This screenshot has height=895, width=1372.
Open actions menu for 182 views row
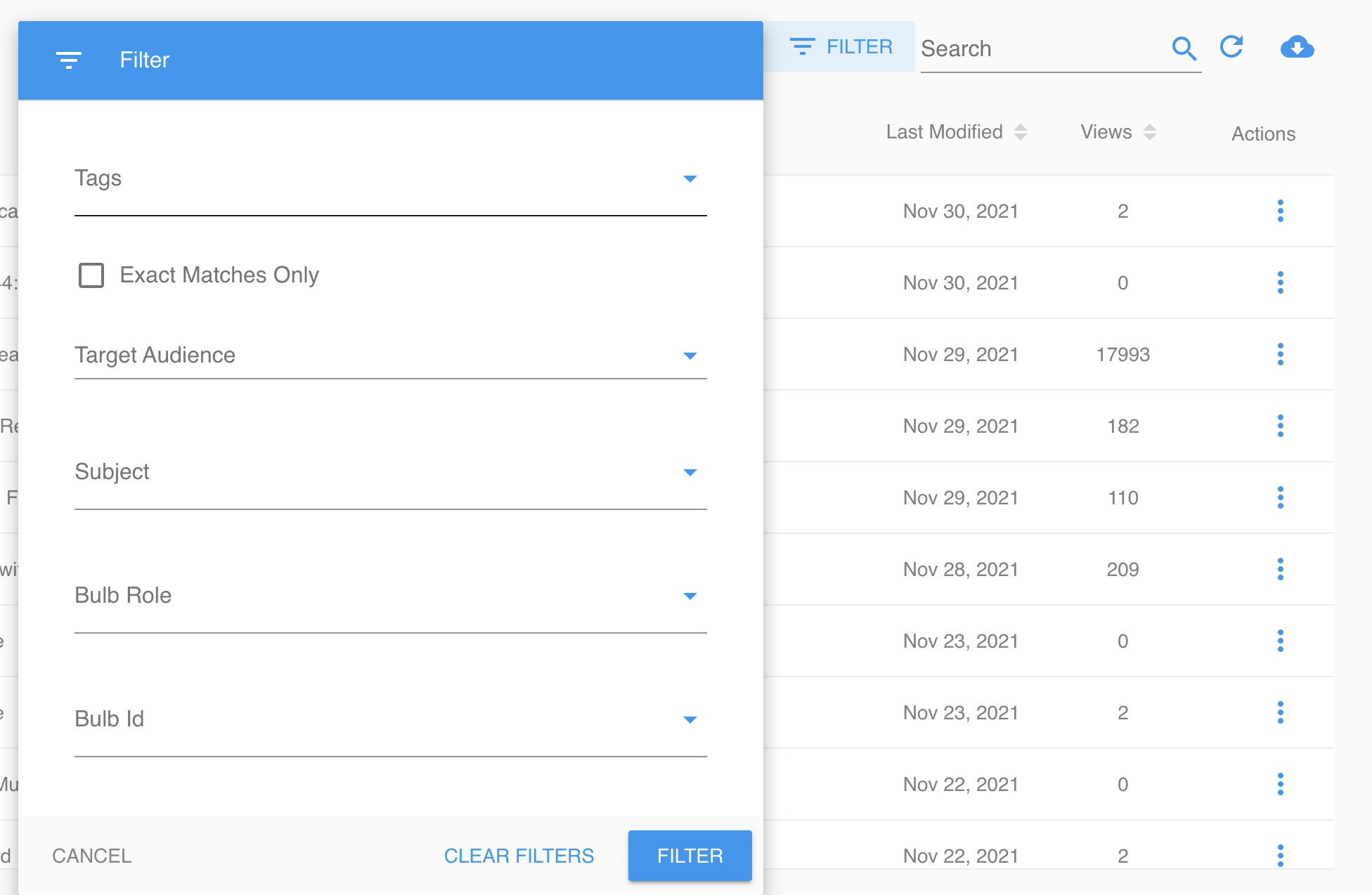click(1280, 426)
